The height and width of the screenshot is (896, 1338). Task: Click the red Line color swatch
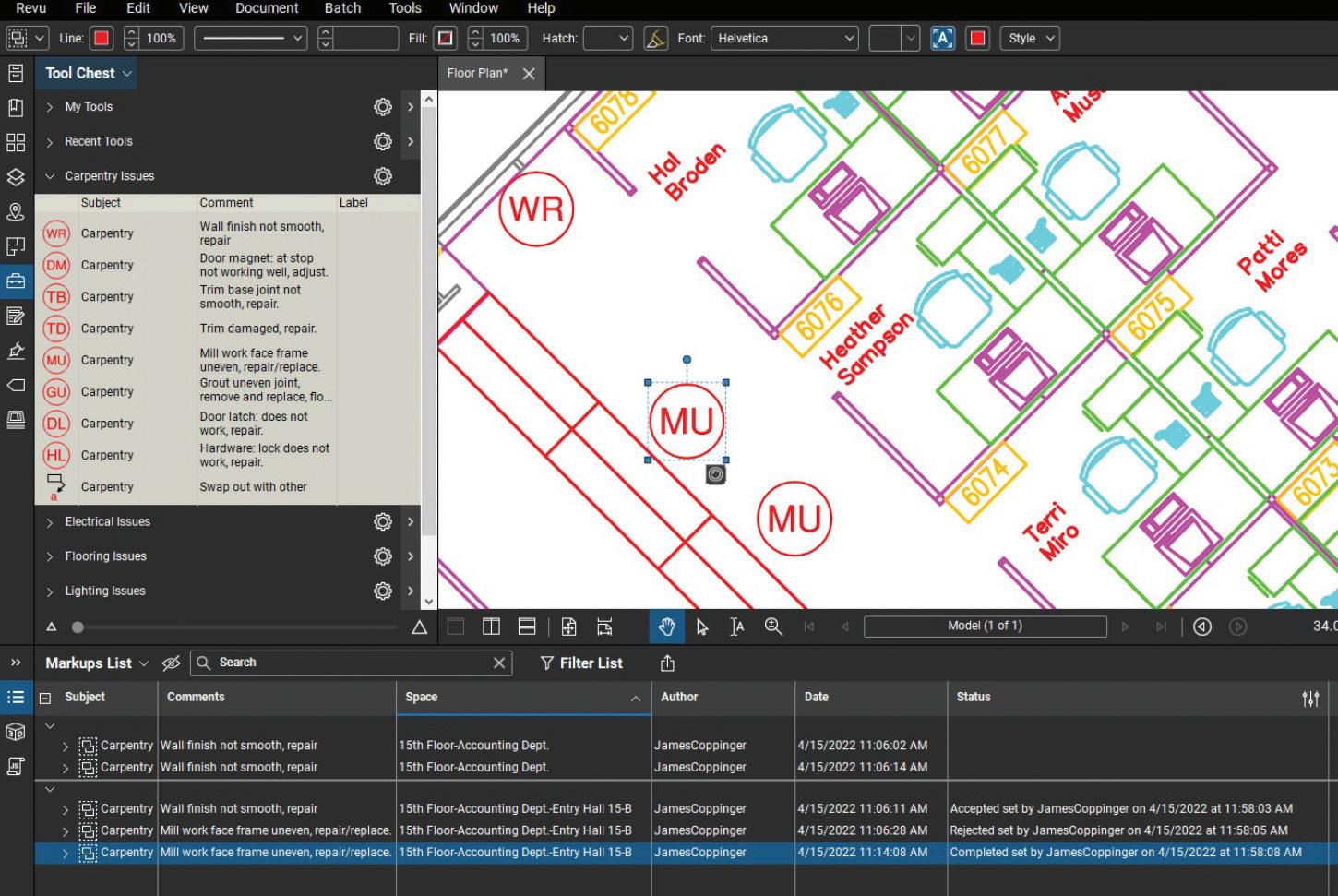102,39
